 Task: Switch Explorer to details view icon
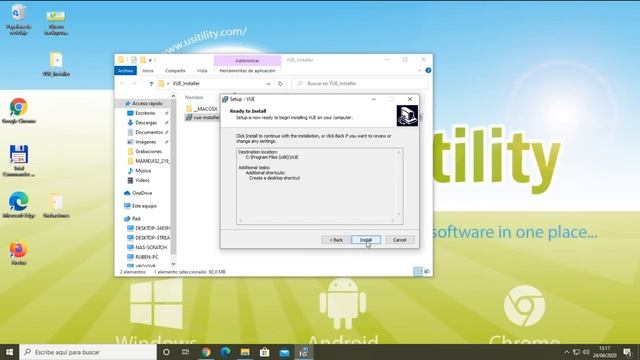418,272
